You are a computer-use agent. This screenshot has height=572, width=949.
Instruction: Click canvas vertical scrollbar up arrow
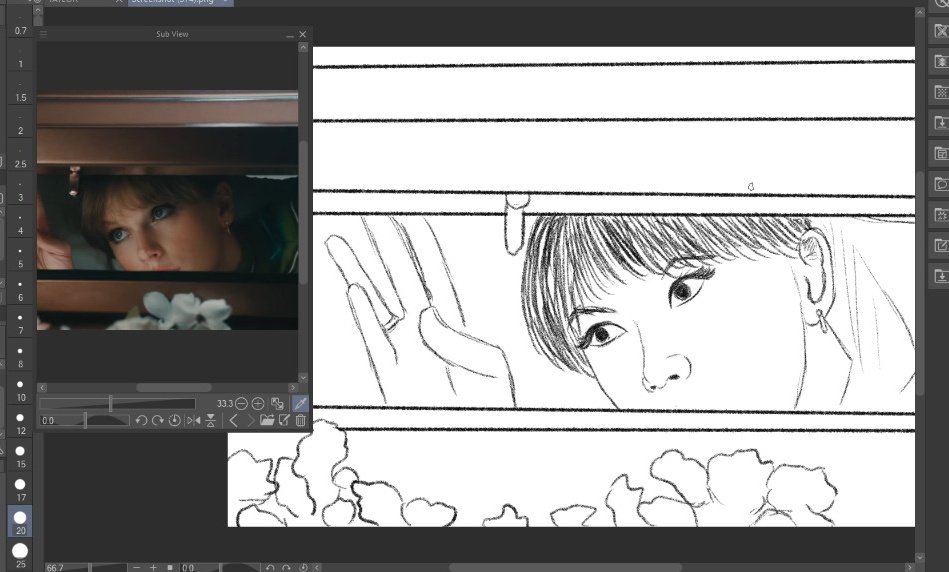[920, 12]
